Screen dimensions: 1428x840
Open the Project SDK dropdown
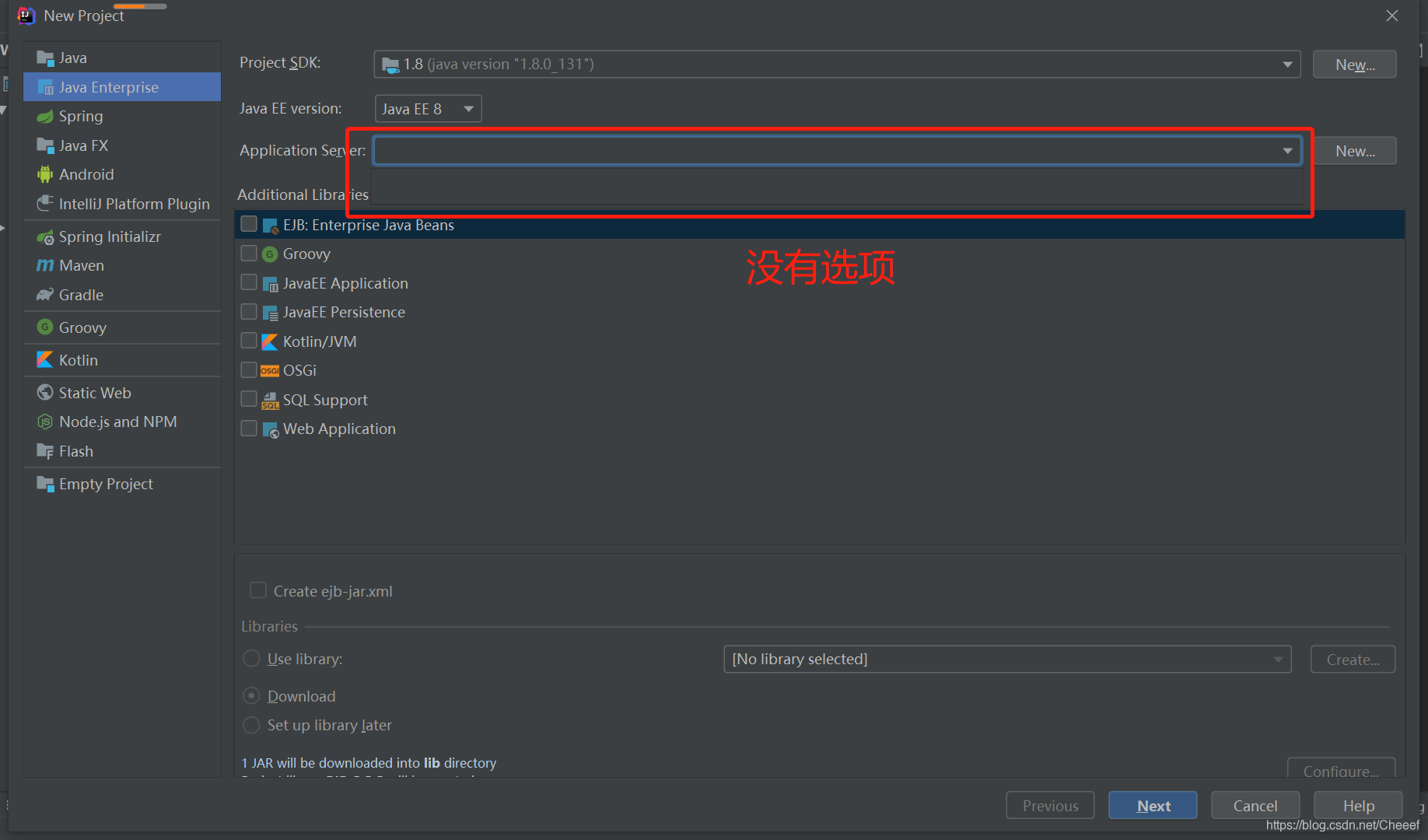(837, 64)
